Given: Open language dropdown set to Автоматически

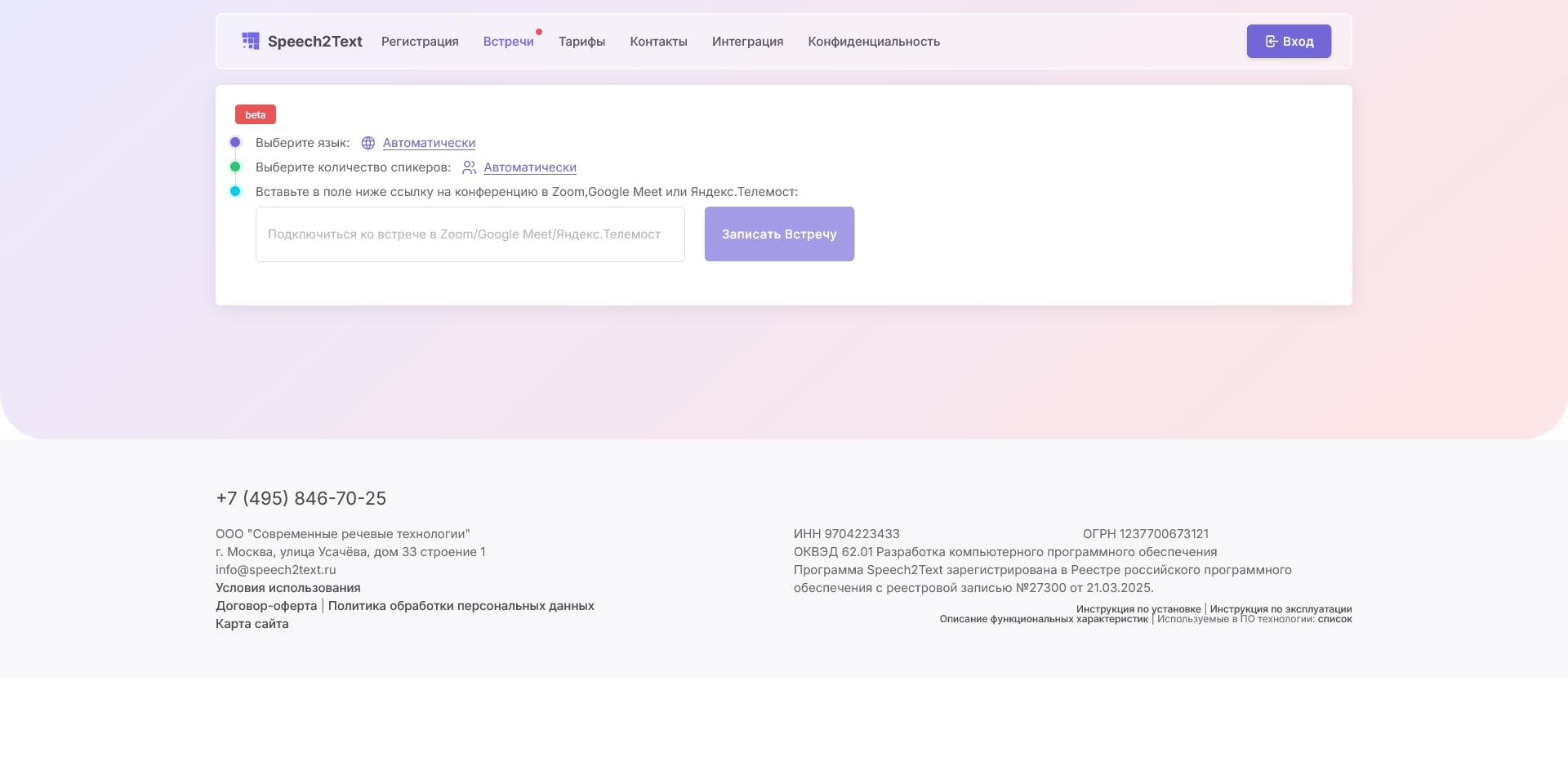Looking at the screenshot, I should coord(429,143).
